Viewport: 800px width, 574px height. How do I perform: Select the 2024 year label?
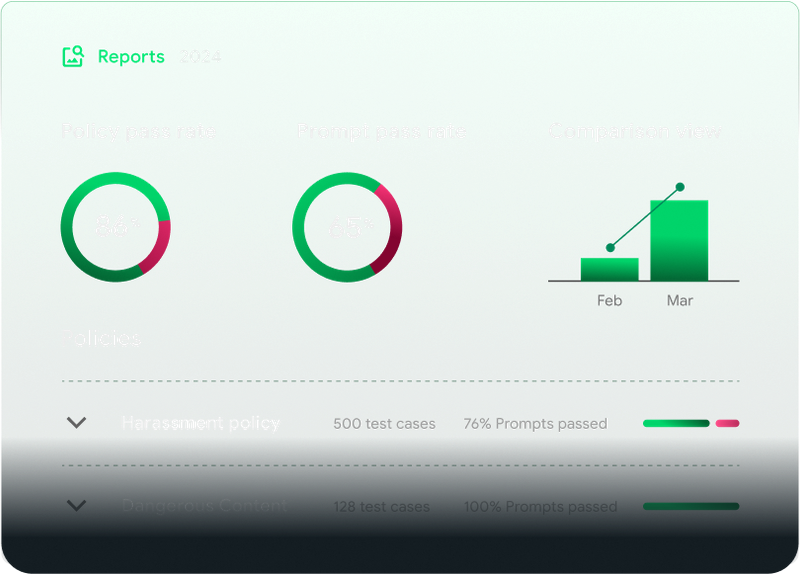[201, 57]
